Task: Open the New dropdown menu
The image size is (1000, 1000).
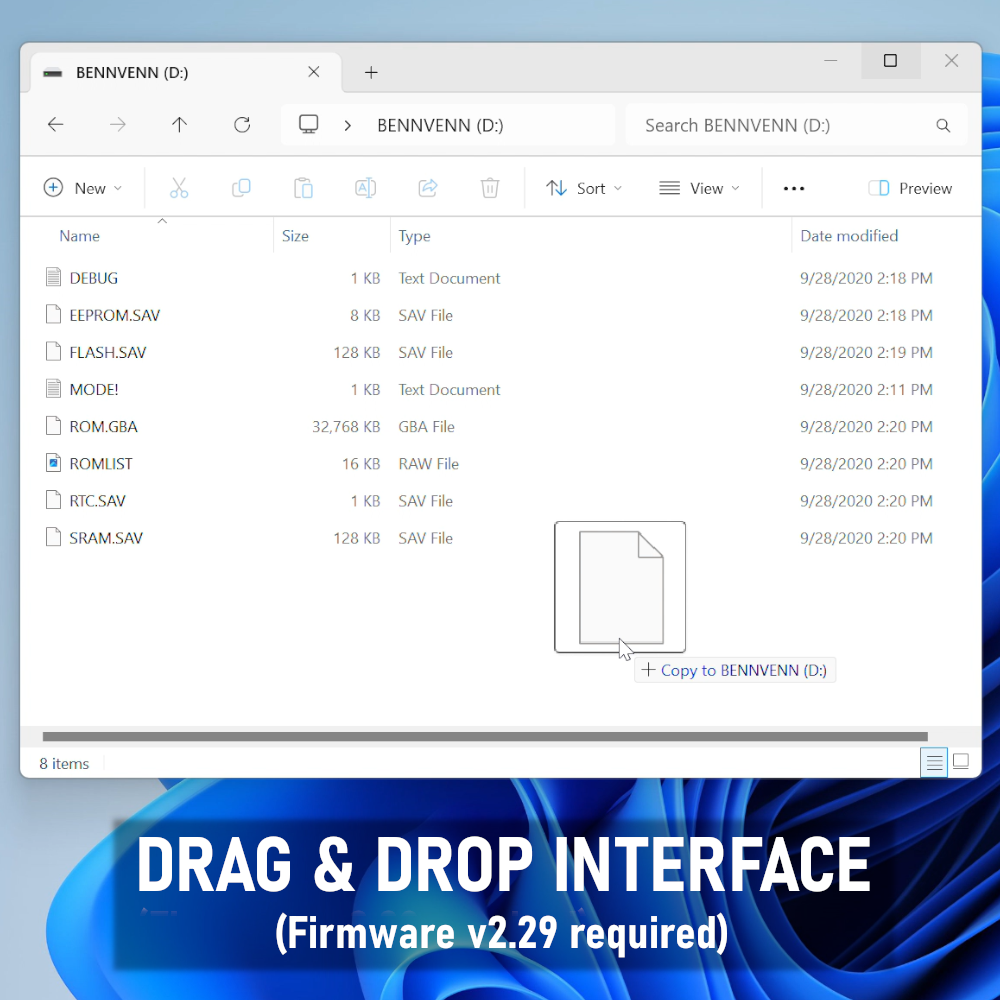Action: (x=83, y=188)
